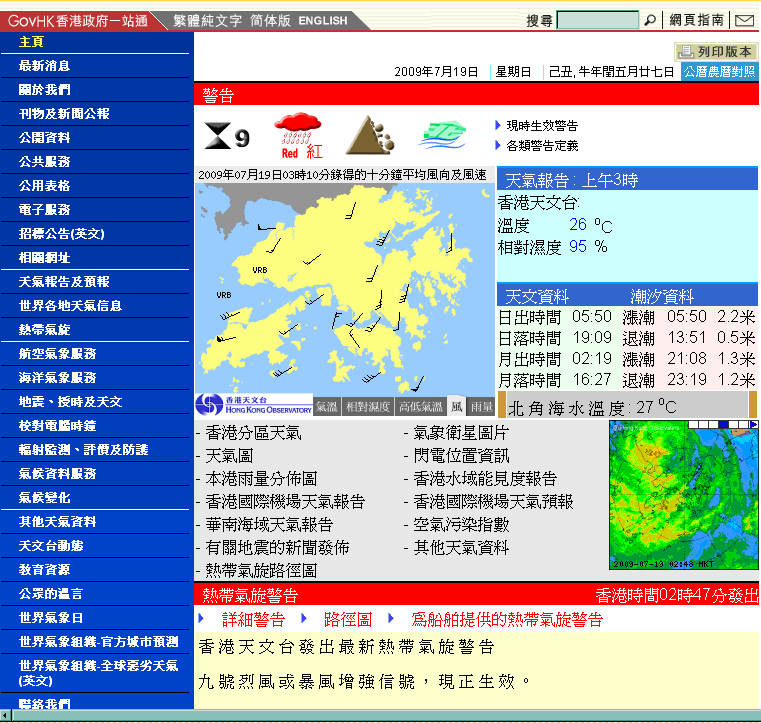Open 香港國際機場天氣報告 link
This screenshot has width=761, height=723.
click(x=285, y=501)
